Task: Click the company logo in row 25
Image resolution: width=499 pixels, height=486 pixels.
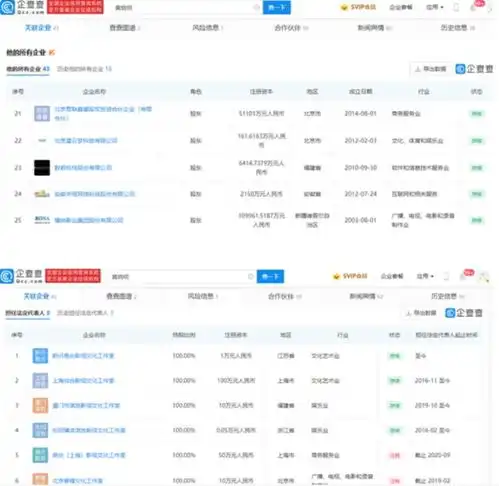Action: [42, 219]
